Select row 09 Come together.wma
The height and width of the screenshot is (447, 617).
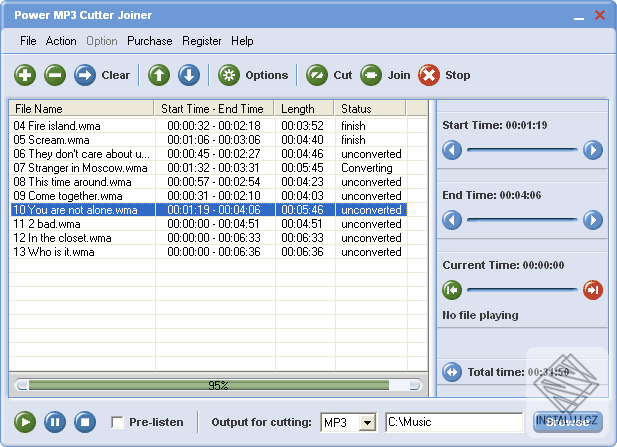[209, 196]
